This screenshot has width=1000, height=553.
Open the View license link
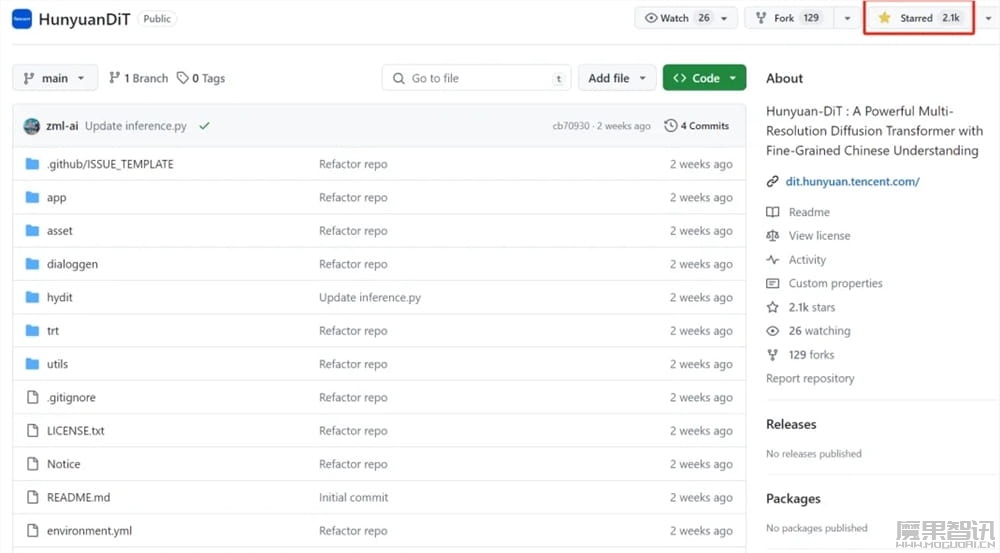(819, 235)
